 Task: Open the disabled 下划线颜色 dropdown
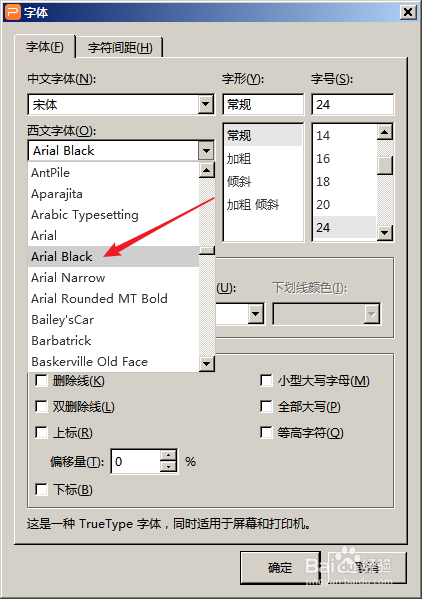click(372, 314)
